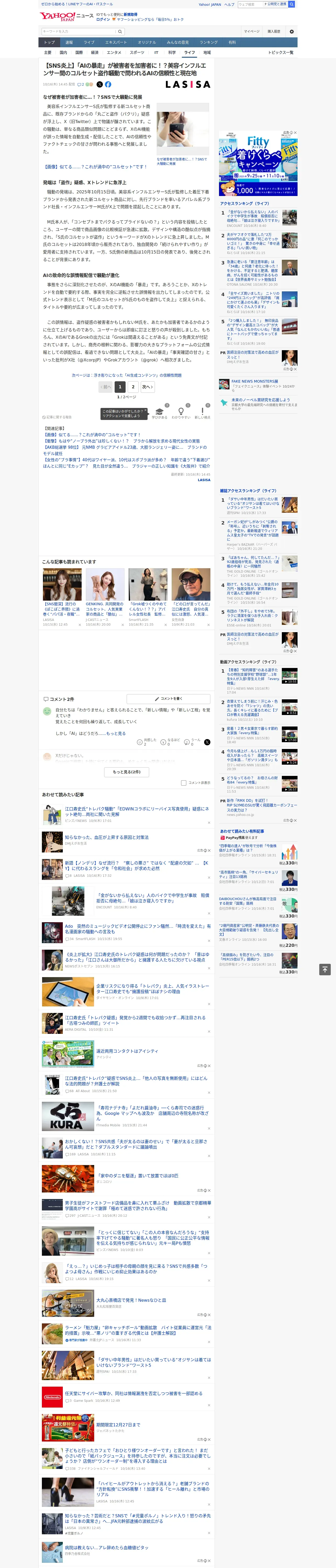The image size is (336, 1568).
Task: Click the LASISA publisher logo
Action: 188,85
